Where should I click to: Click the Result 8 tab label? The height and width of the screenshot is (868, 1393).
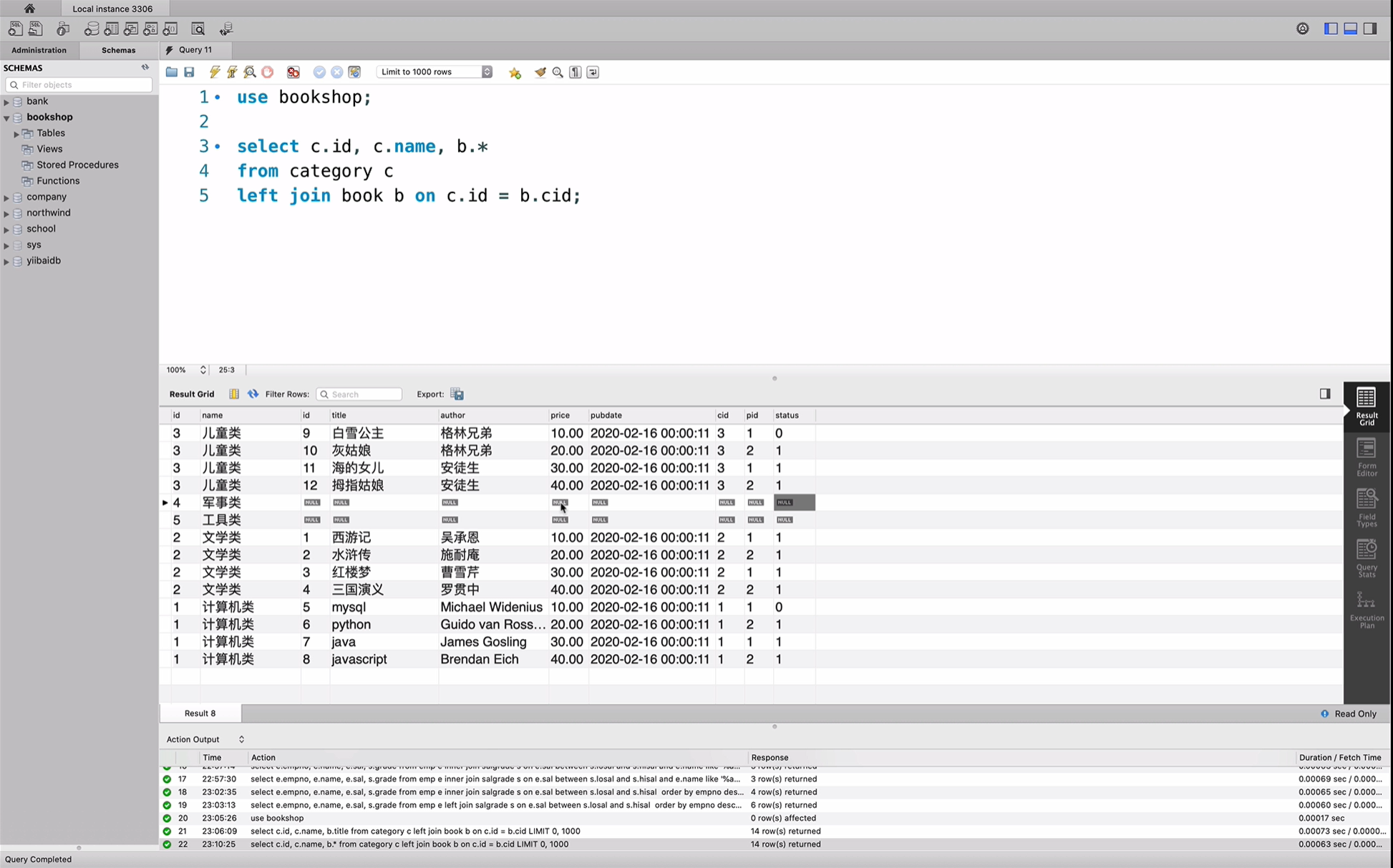(199, 713)
